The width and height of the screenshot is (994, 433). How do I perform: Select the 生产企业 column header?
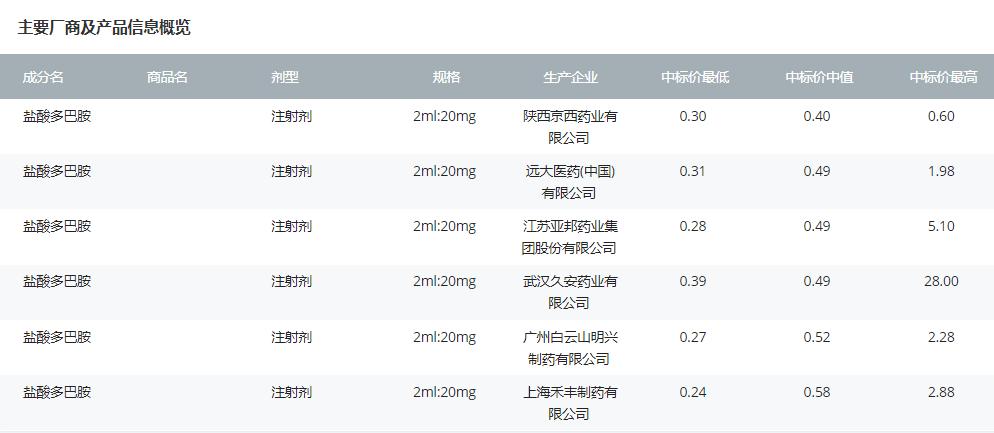tap(570, 77)
